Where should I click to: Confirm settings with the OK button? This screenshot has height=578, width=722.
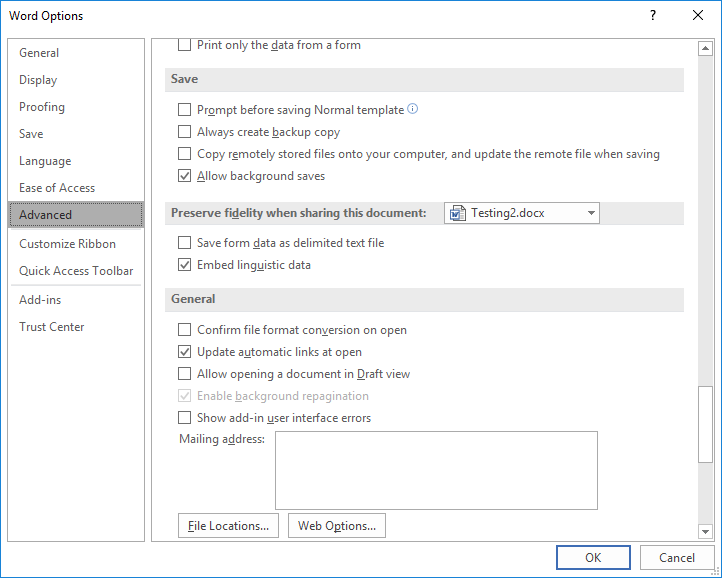click(593, 558)
